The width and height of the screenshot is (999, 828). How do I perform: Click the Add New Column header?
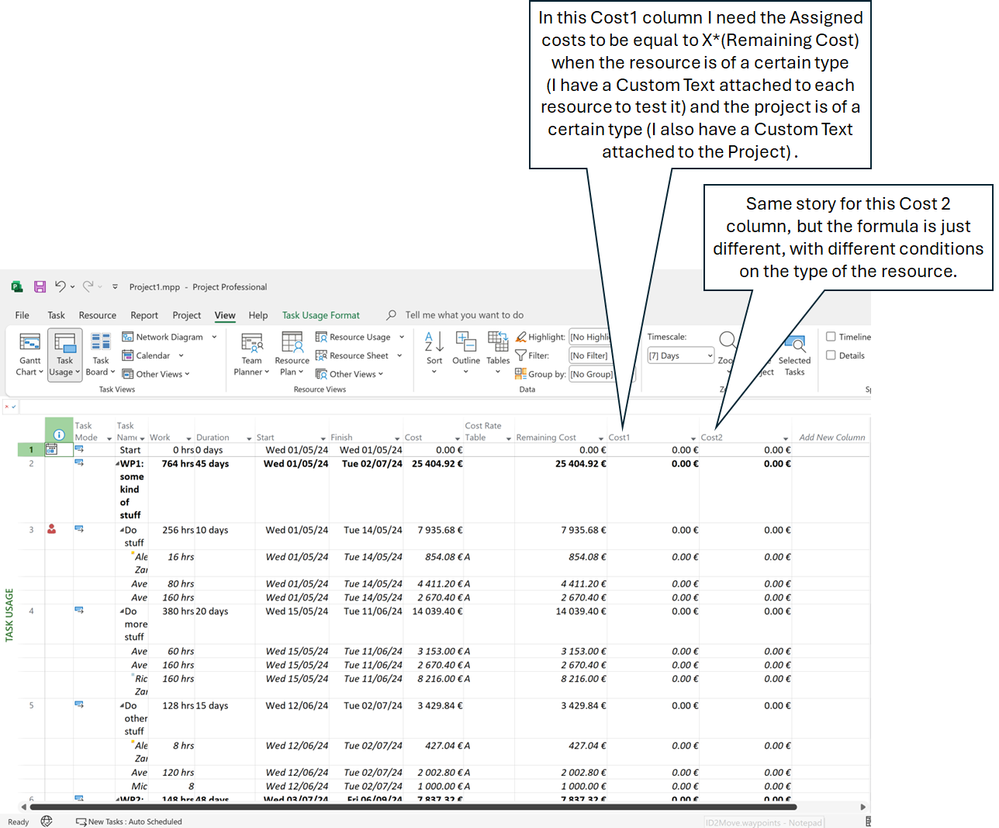coord(831,437)
